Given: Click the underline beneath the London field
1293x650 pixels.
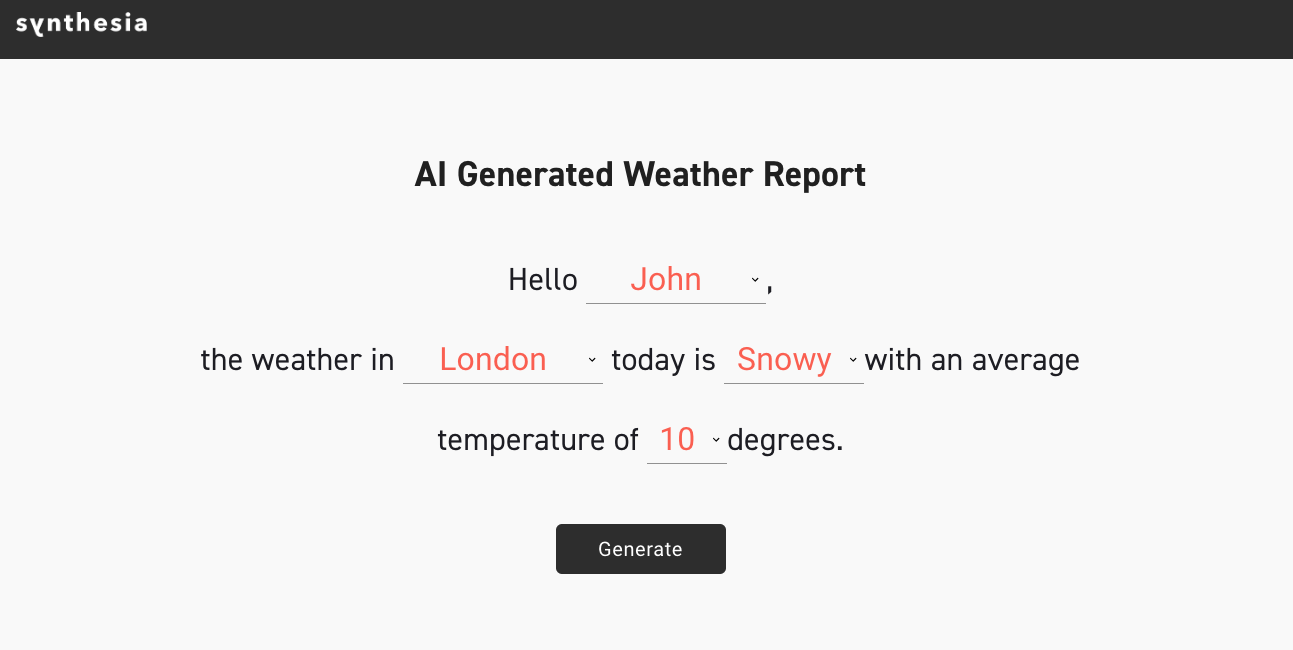Looking at the screenshot, I should (503, 382).
